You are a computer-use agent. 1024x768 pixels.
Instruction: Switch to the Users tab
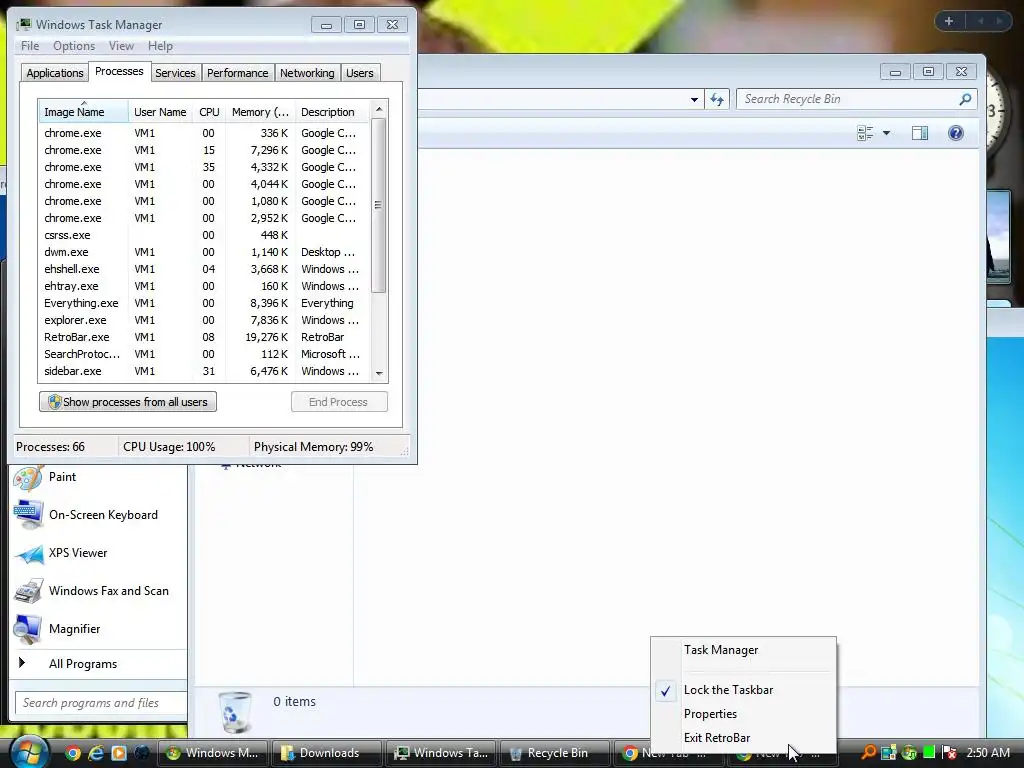(x=360, y=73)
